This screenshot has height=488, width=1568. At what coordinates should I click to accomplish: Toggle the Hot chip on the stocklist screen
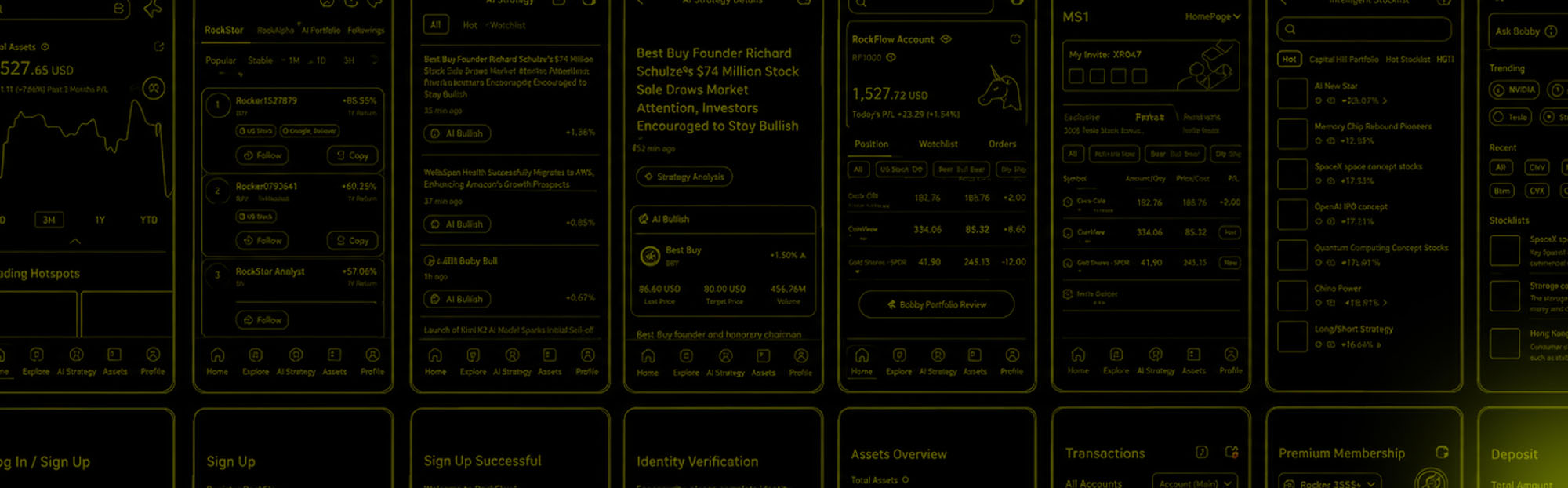[1289, 59]
